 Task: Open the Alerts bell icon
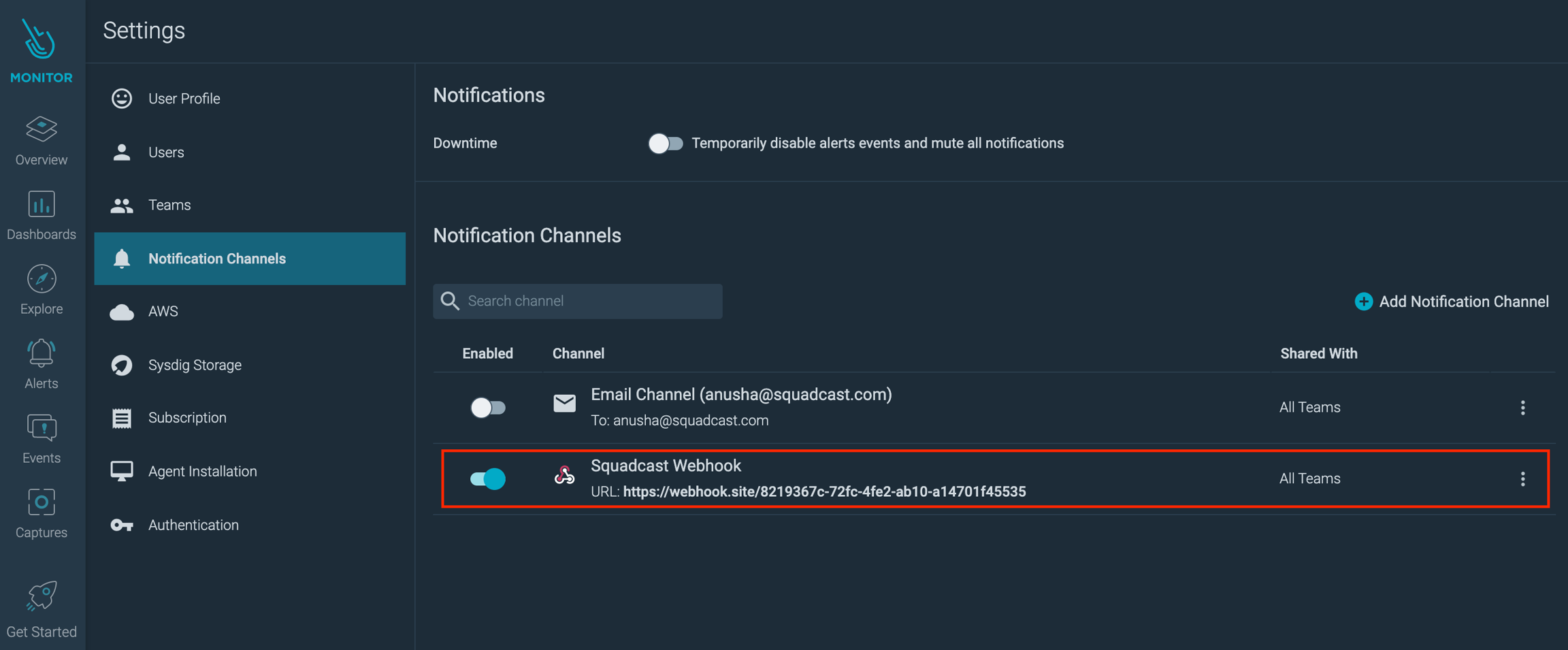point(42,353)
